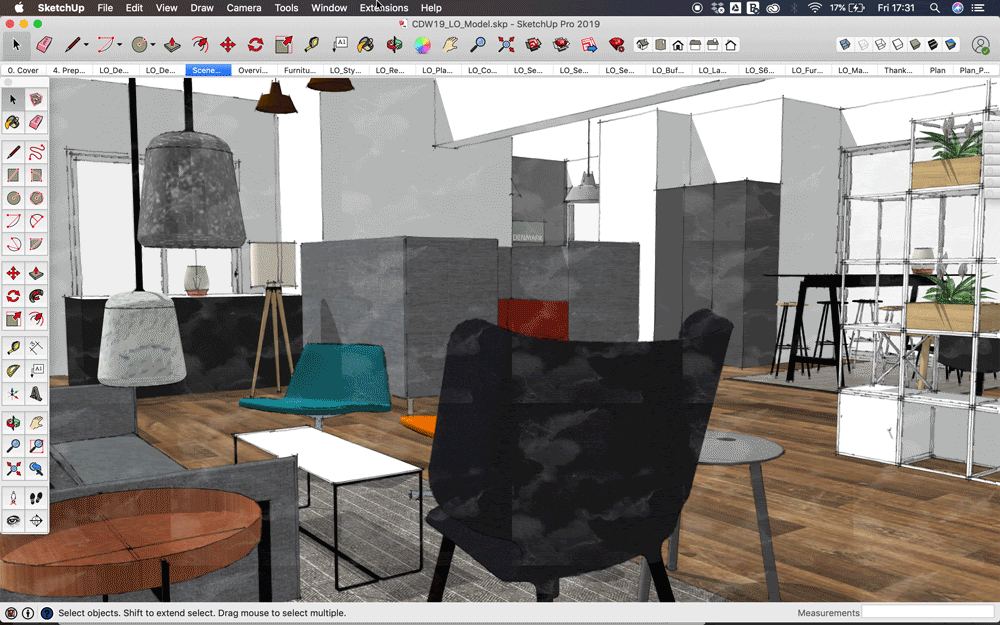Switch to Front view house icon
This screenshot has height=625, width=1000.
tap(678, 45)
